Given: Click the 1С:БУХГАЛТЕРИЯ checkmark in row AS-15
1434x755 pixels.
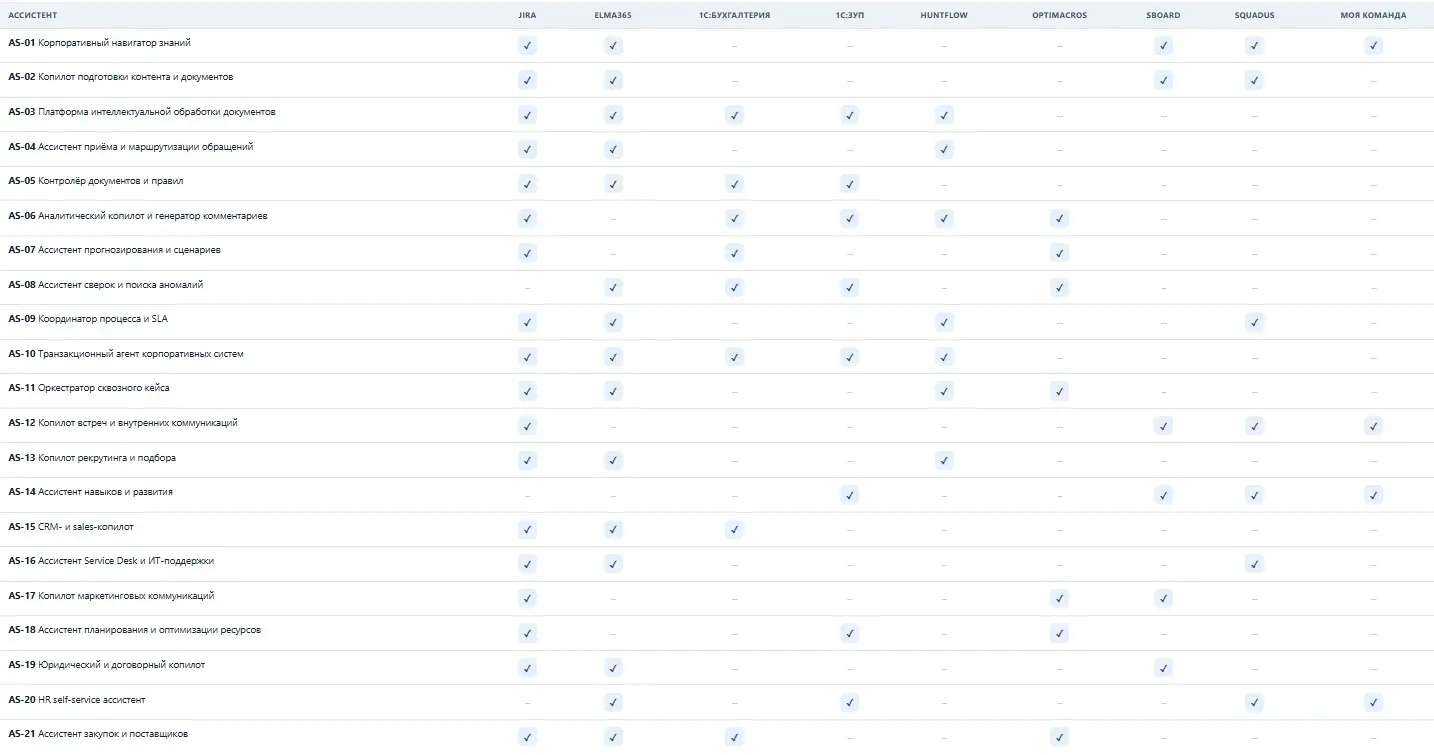Looking at the screenshot, I should 734,529.
